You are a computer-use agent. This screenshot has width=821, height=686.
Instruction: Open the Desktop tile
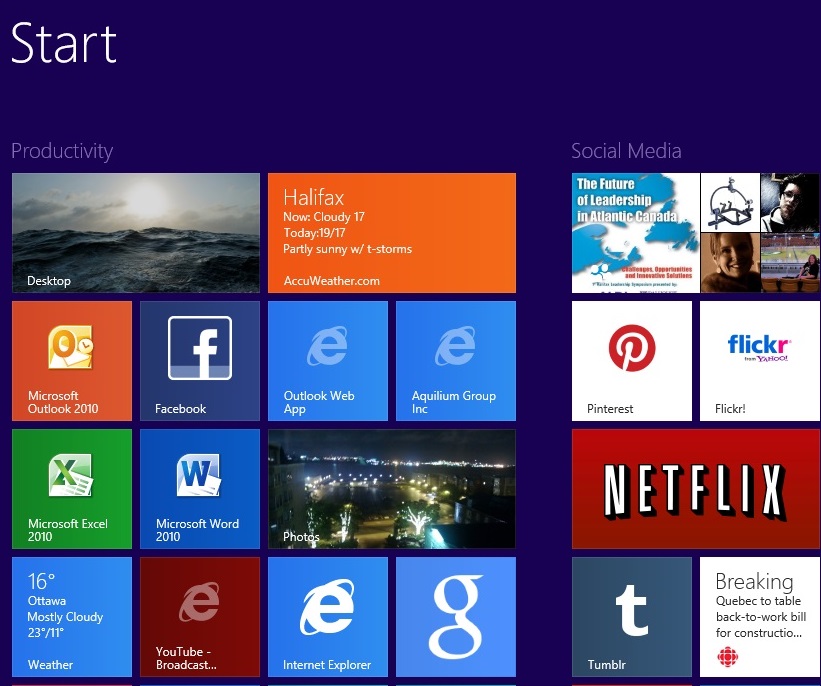136,233
